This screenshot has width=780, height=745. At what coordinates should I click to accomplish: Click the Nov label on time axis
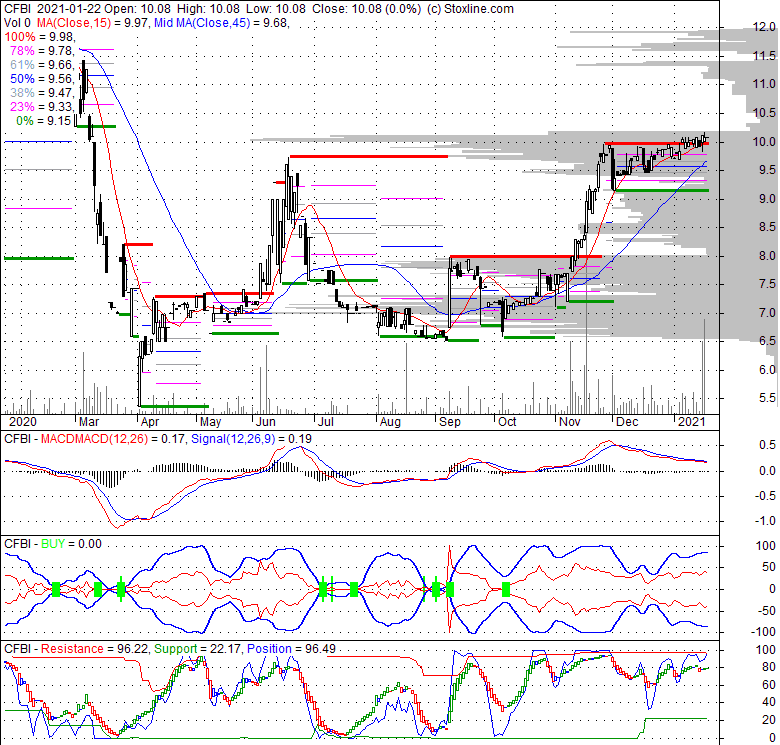(570, 422)
